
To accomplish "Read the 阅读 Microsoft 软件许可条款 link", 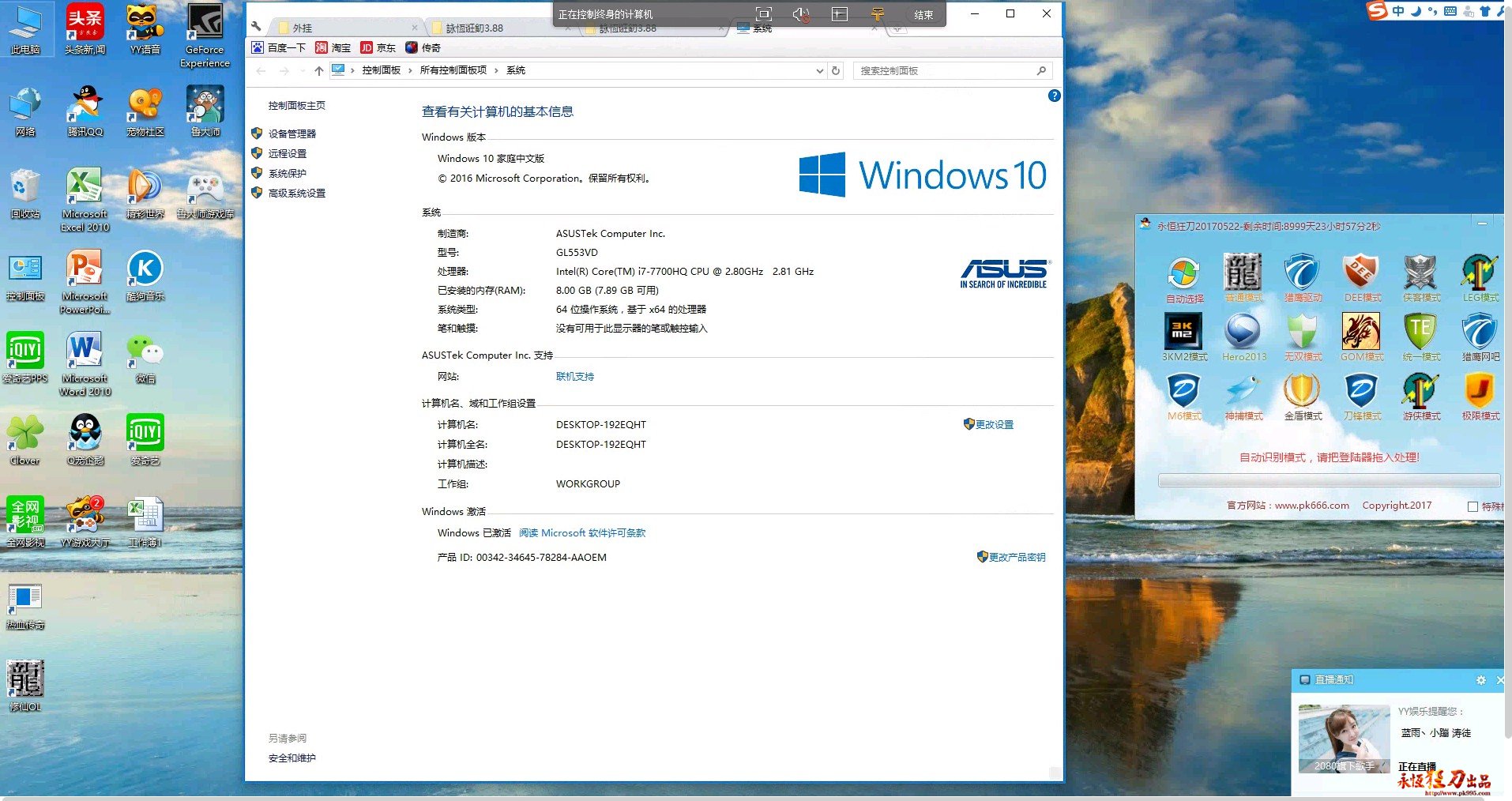I will (582, 533).
